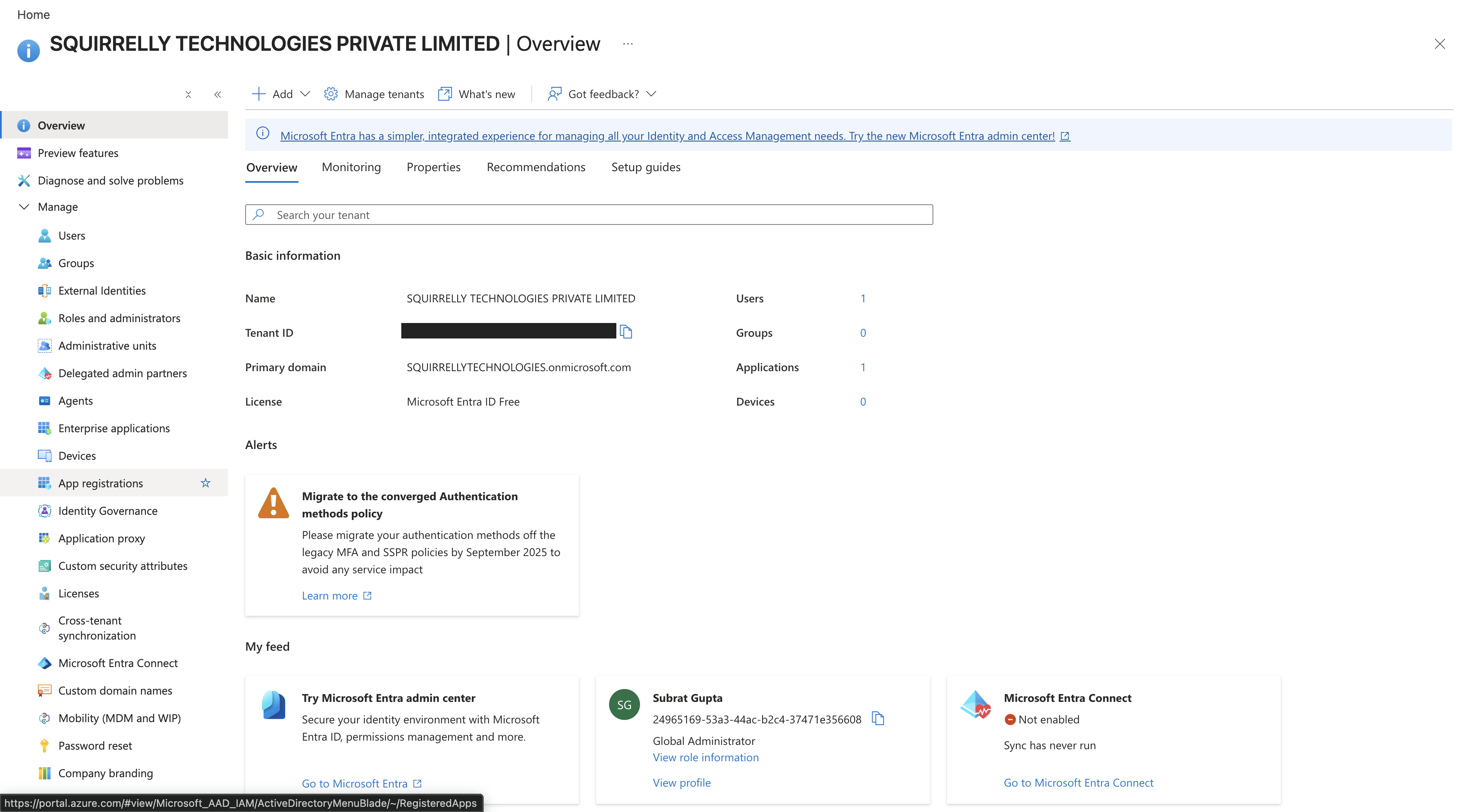Click the Microsoft Entra Connect sidebar icon
Screen dimensions: 1471x812
point(45,663)
